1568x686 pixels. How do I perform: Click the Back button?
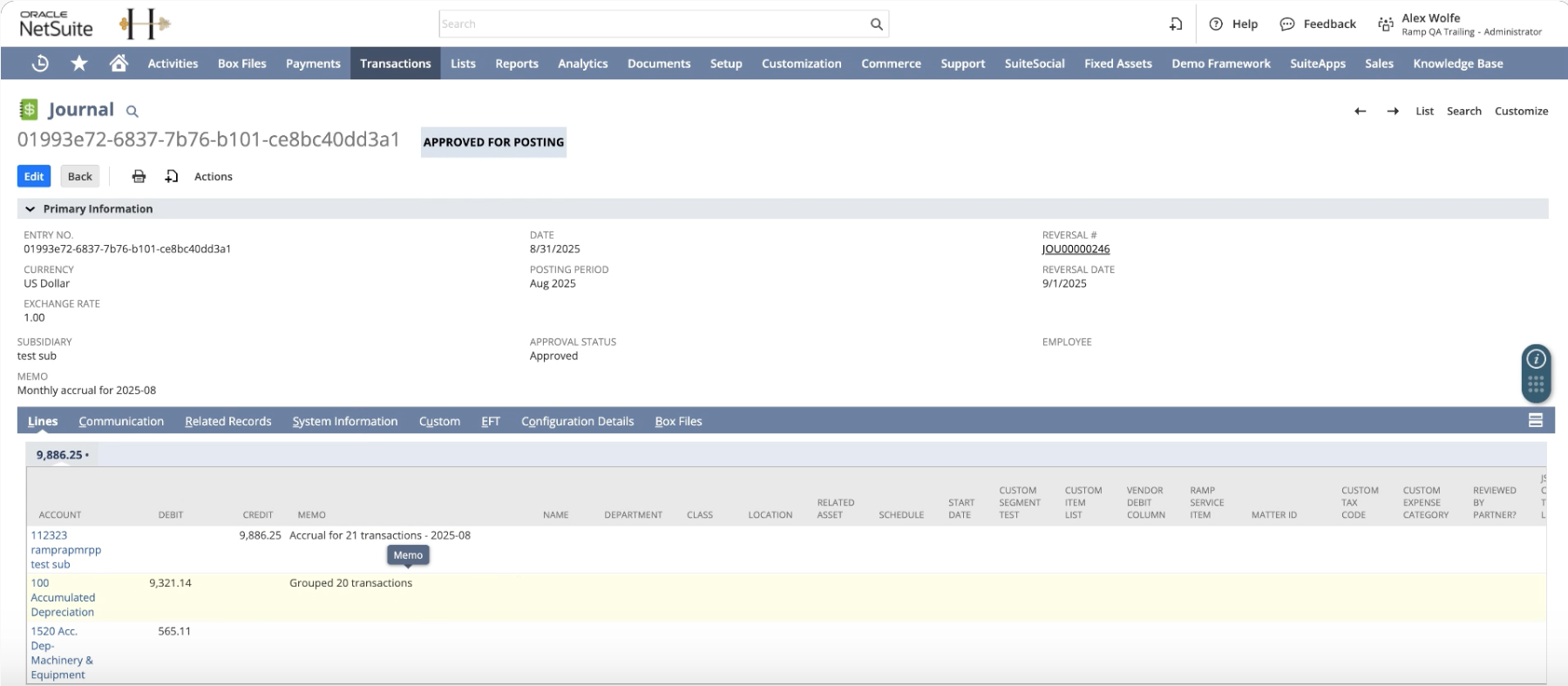coord(80,176)
